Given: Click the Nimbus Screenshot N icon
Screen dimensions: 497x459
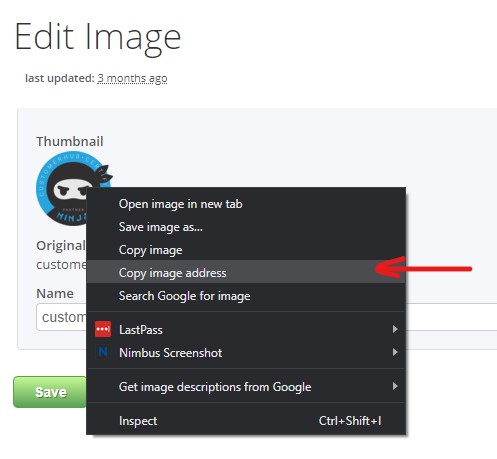Looking at the screenshot, I should (103, 352).
